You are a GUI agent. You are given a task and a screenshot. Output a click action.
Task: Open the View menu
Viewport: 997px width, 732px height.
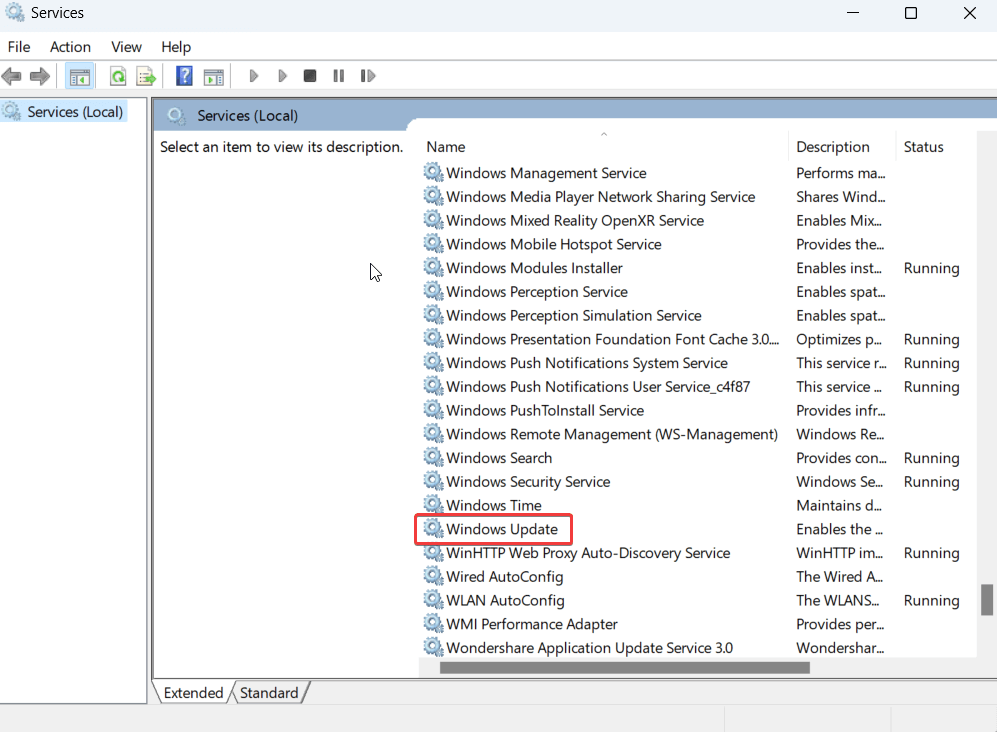[126, 47]
